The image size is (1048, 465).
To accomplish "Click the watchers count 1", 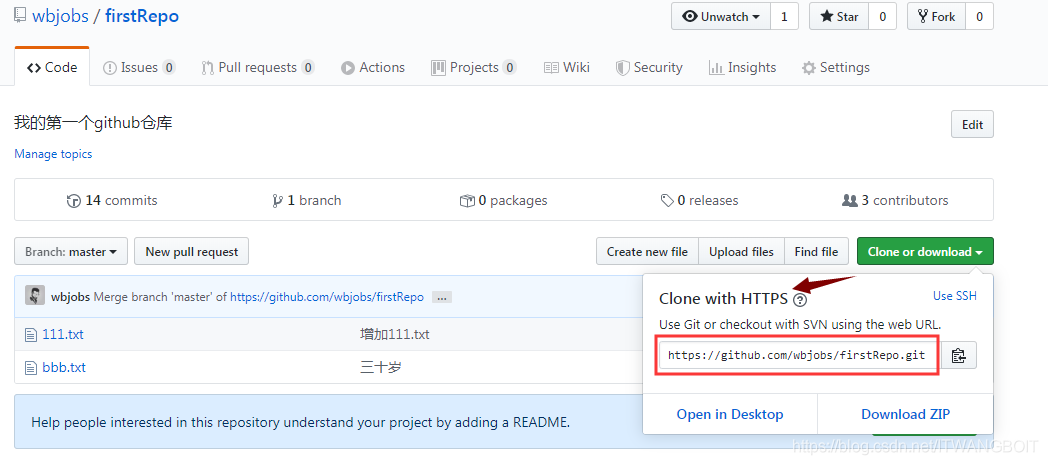I will 784,17.
